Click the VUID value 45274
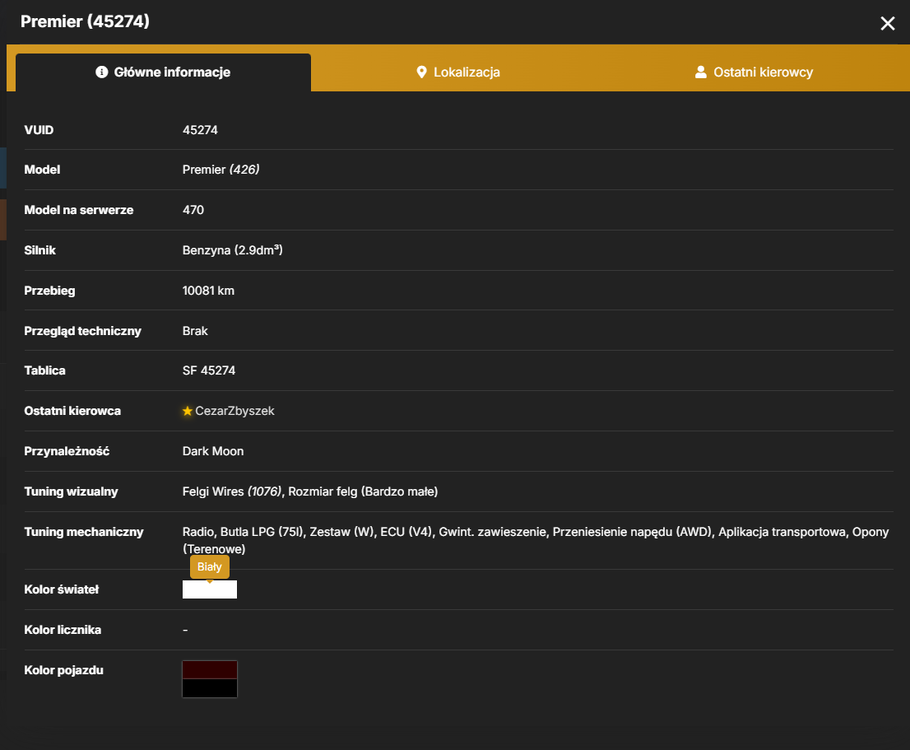Screen dimensions: 910x750 200,130
